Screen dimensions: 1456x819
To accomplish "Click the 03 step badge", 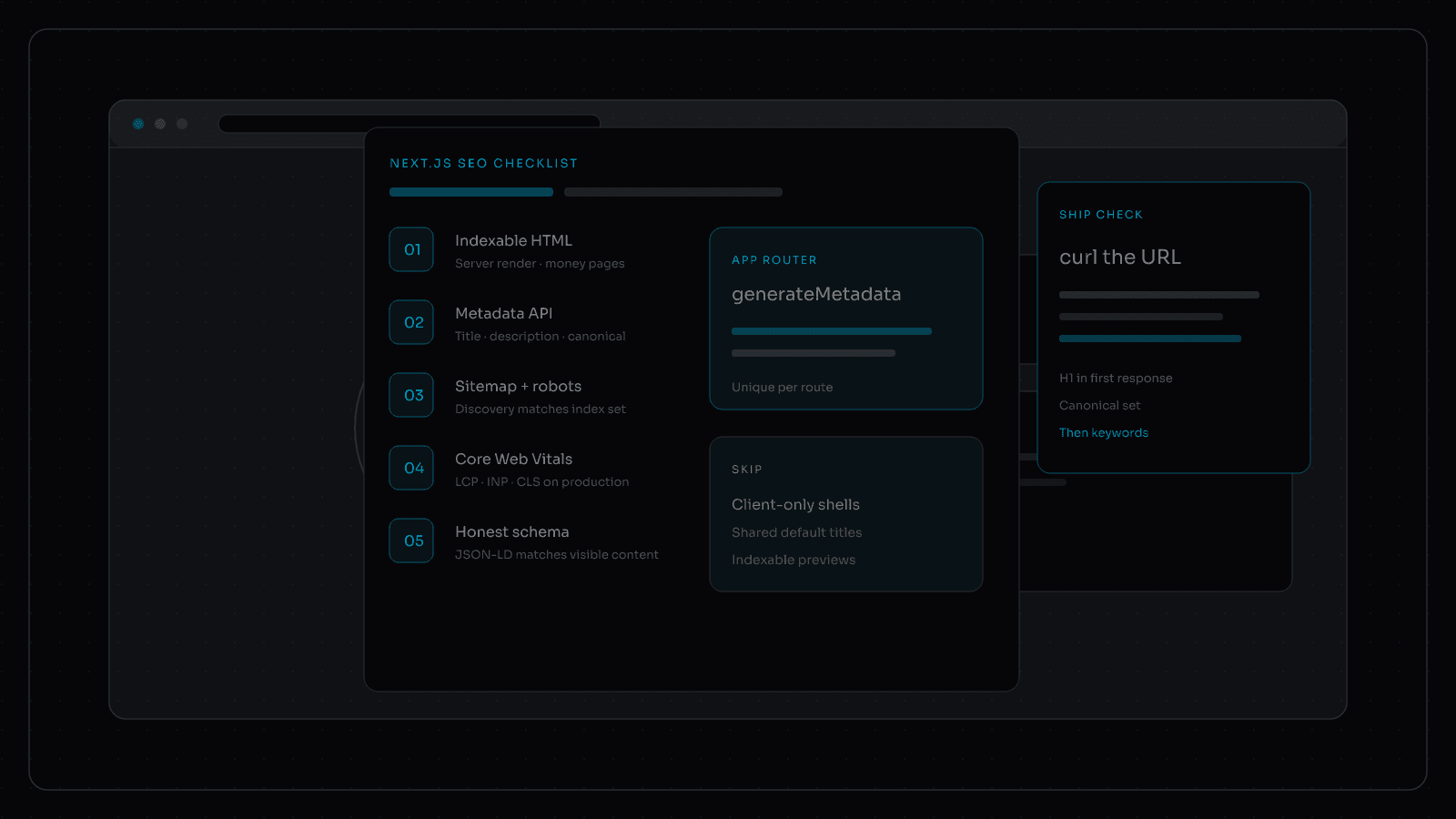I will [x=411, y=395].
